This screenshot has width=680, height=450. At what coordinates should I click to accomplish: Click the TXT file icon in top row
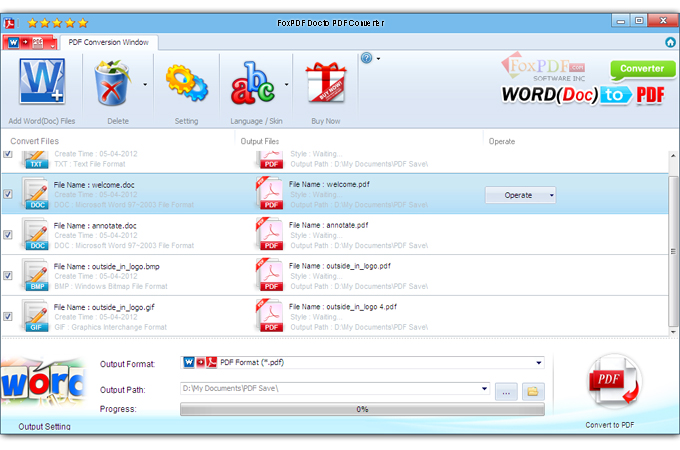coord(36,160)
